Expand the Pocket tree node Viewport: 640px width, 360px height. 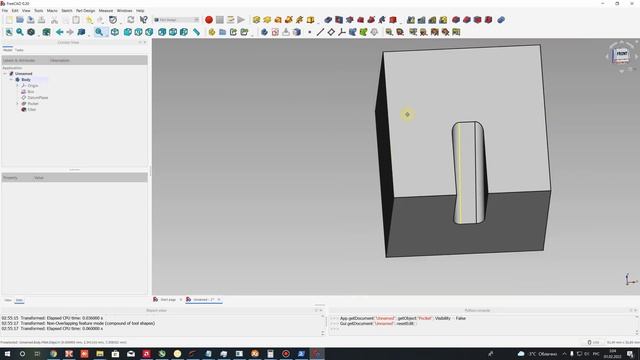tap(18, 104)
